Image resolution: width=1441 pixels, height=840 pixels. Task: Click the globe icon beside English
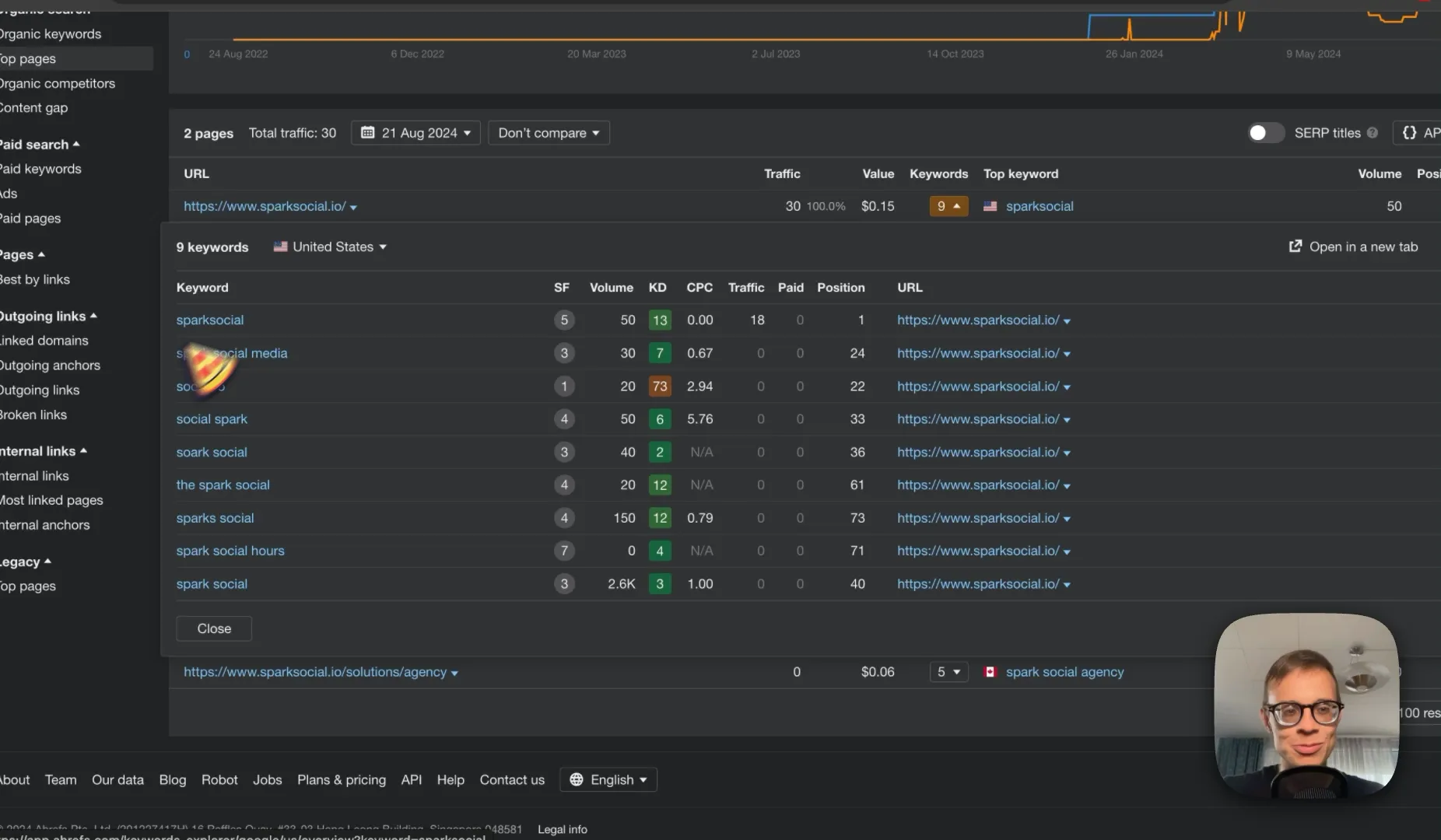[x=577, y=779]
